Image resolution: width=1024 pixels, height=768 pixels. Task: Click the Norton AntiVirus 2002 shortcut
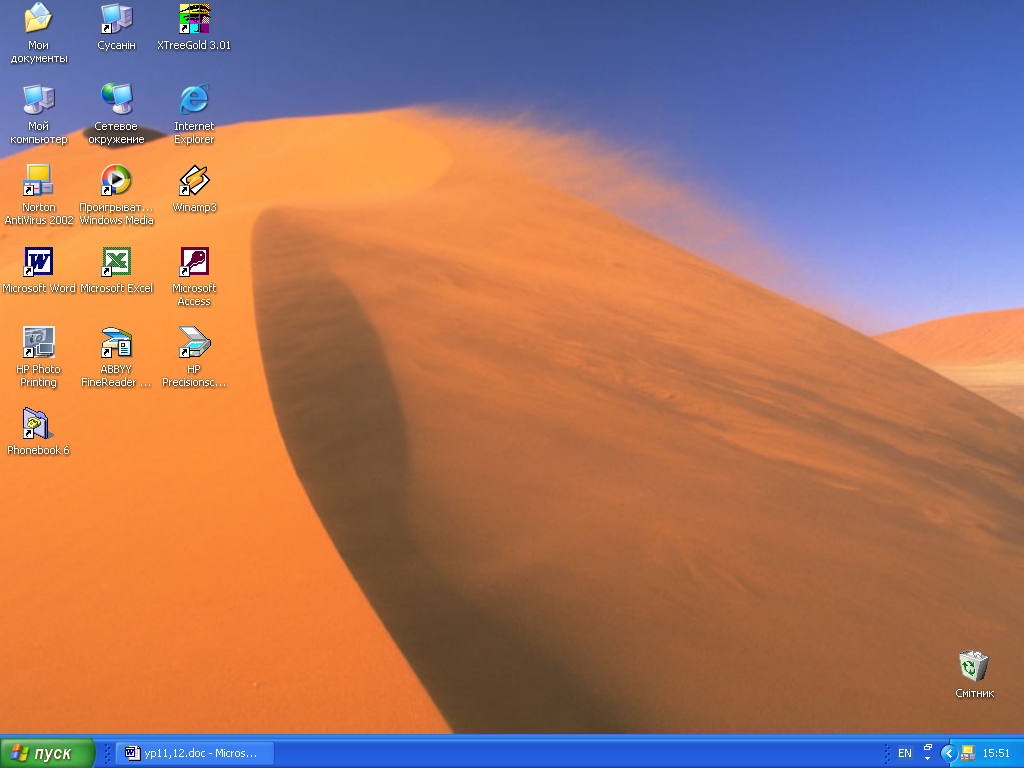(39, 195)
